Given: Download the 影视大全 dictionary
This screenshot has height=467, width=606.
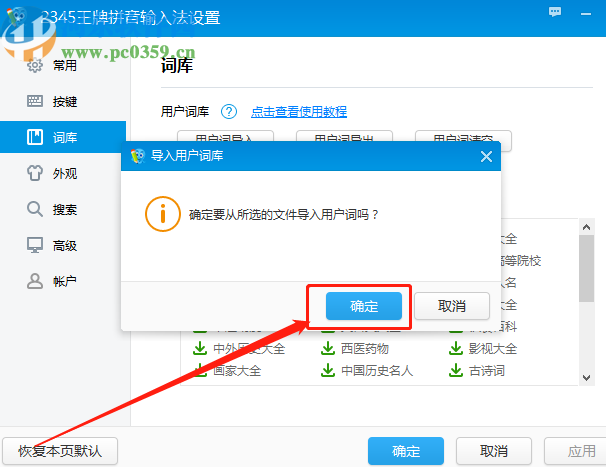Looking at the screenshot, I should point(456,348).
